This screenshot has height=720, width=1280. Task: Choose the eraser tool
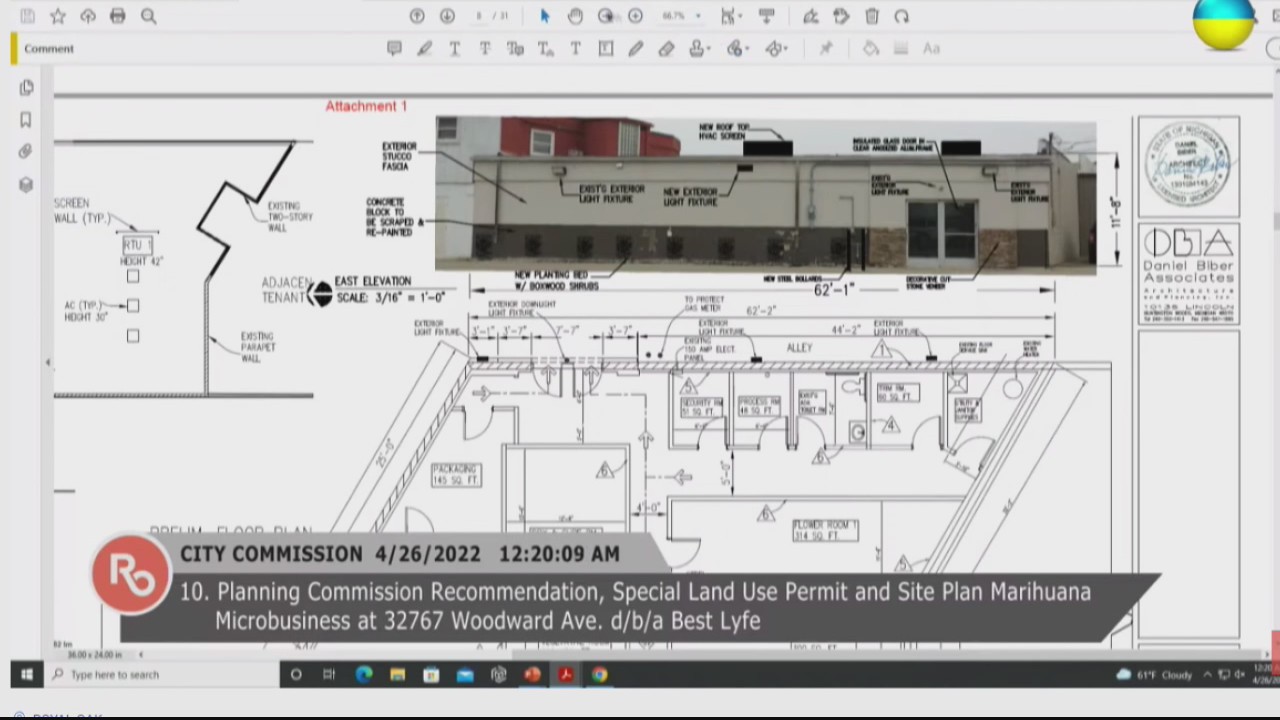[666, 48]
